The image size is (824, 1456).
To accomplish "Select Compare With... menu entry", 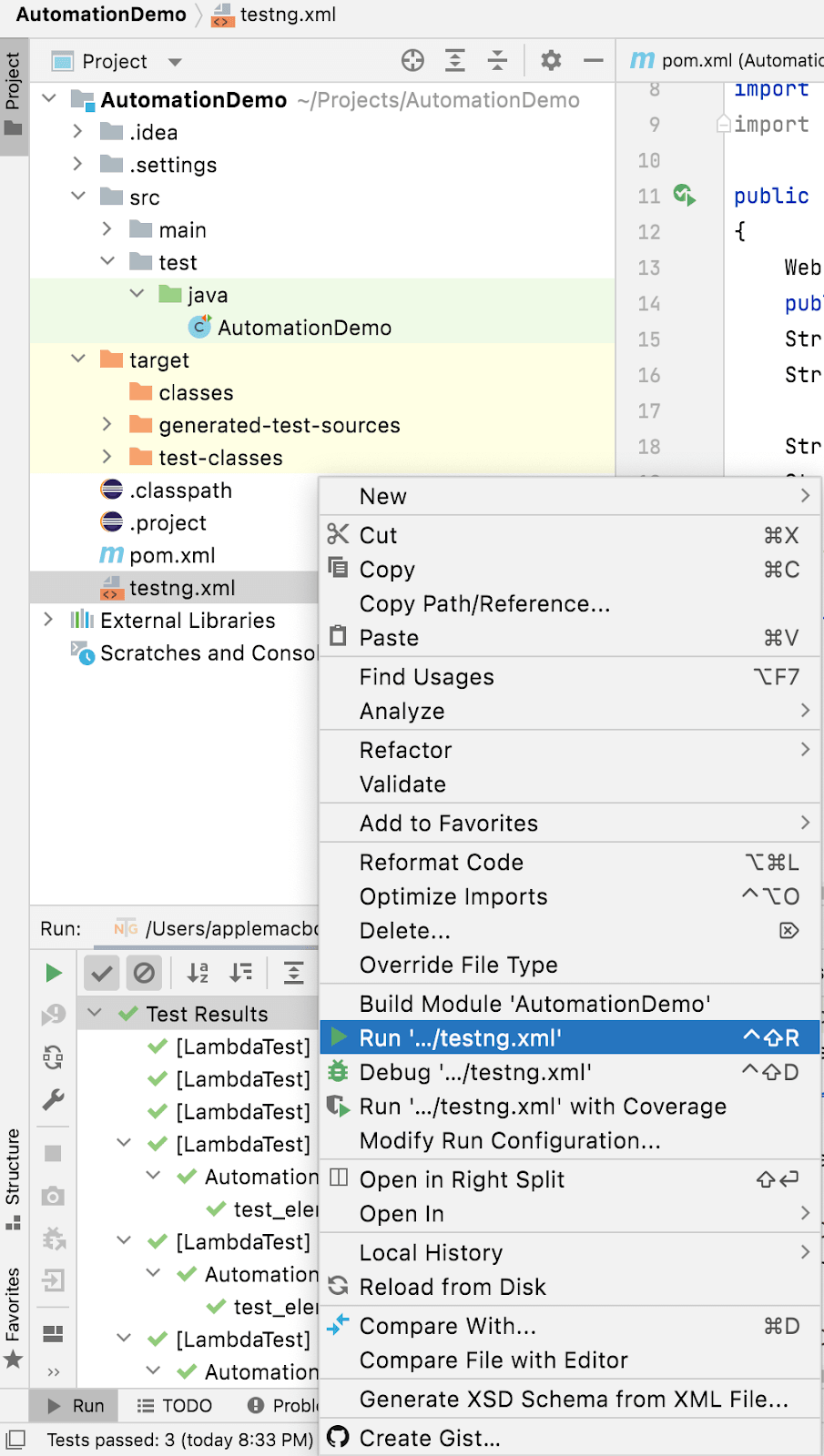I will pos(570,1326).
